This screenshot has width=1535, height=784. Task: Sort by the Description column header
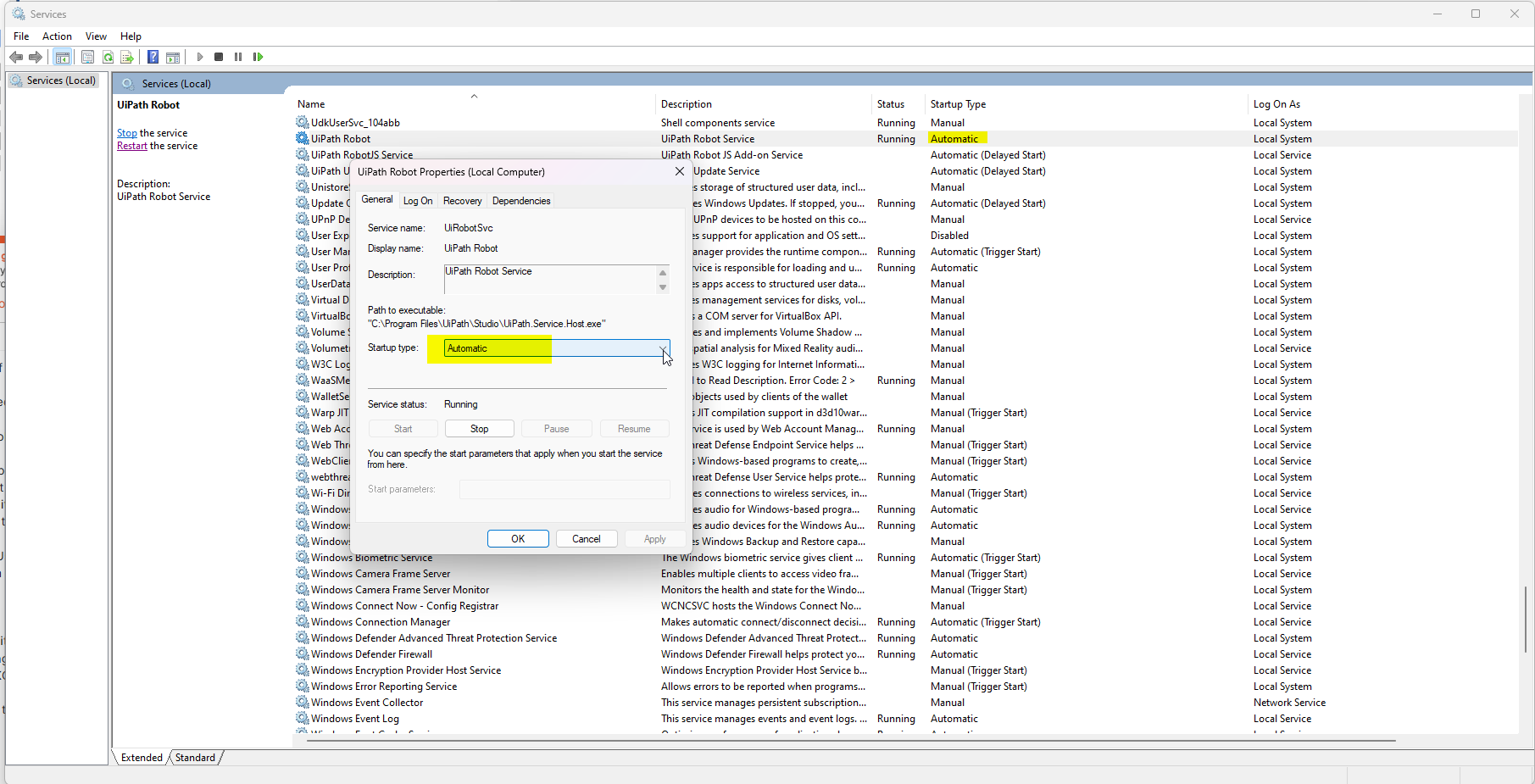[x=764, y=104]
